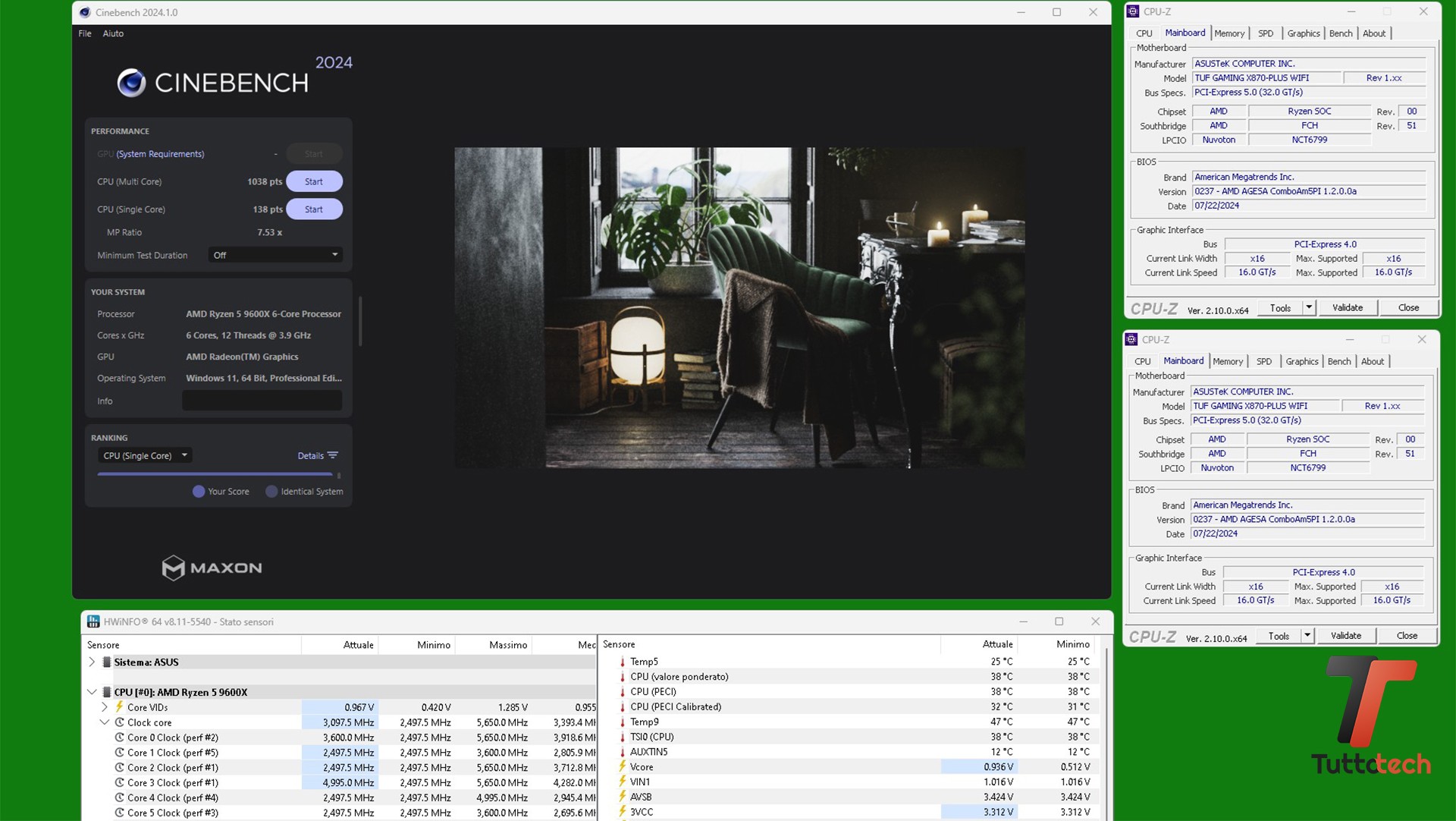Click Aiuto menu in Cinebench menu bar

click(x=113, y=33)
